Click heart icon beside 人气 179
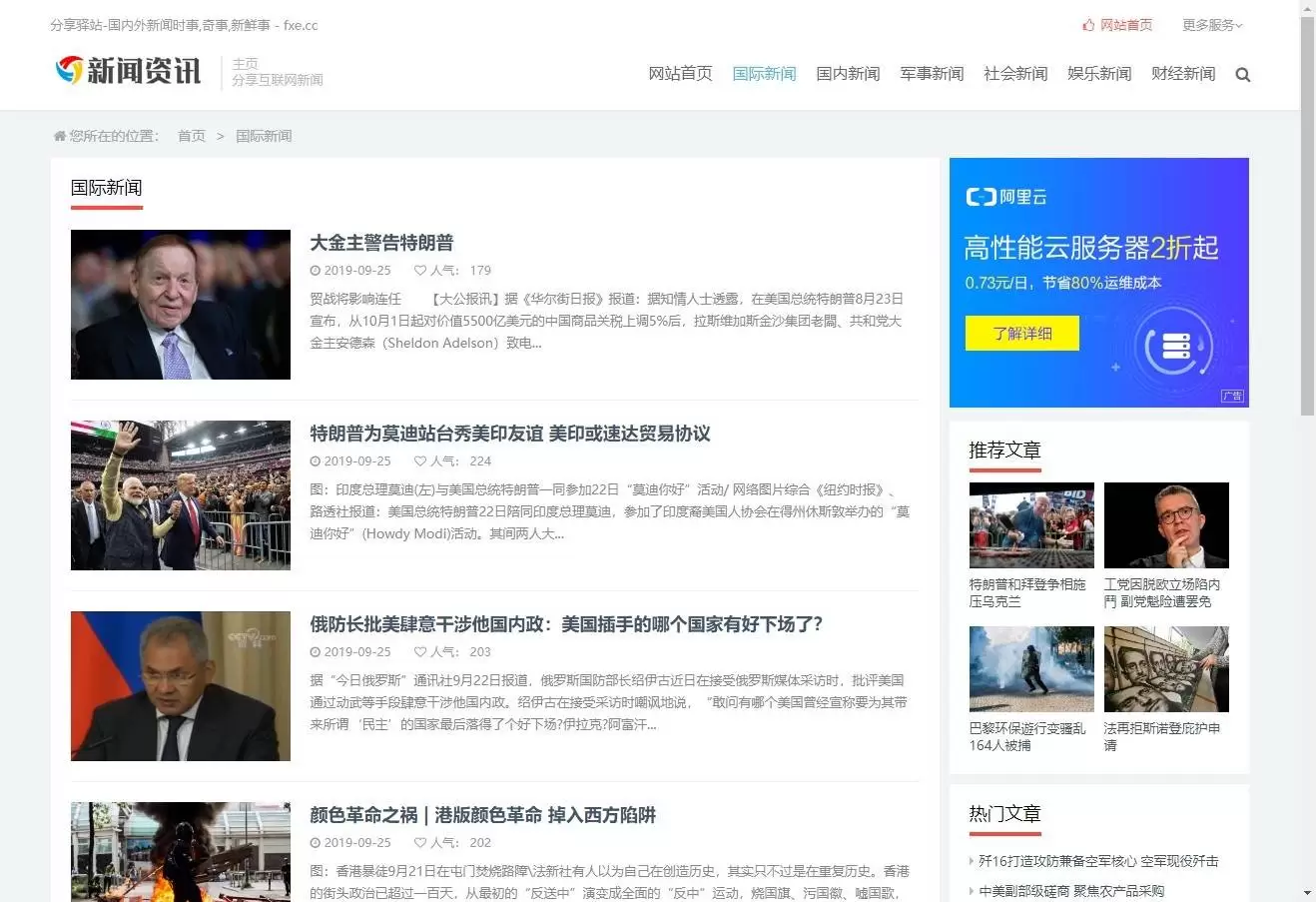The image size is (1316, 902). click(420, 271)
